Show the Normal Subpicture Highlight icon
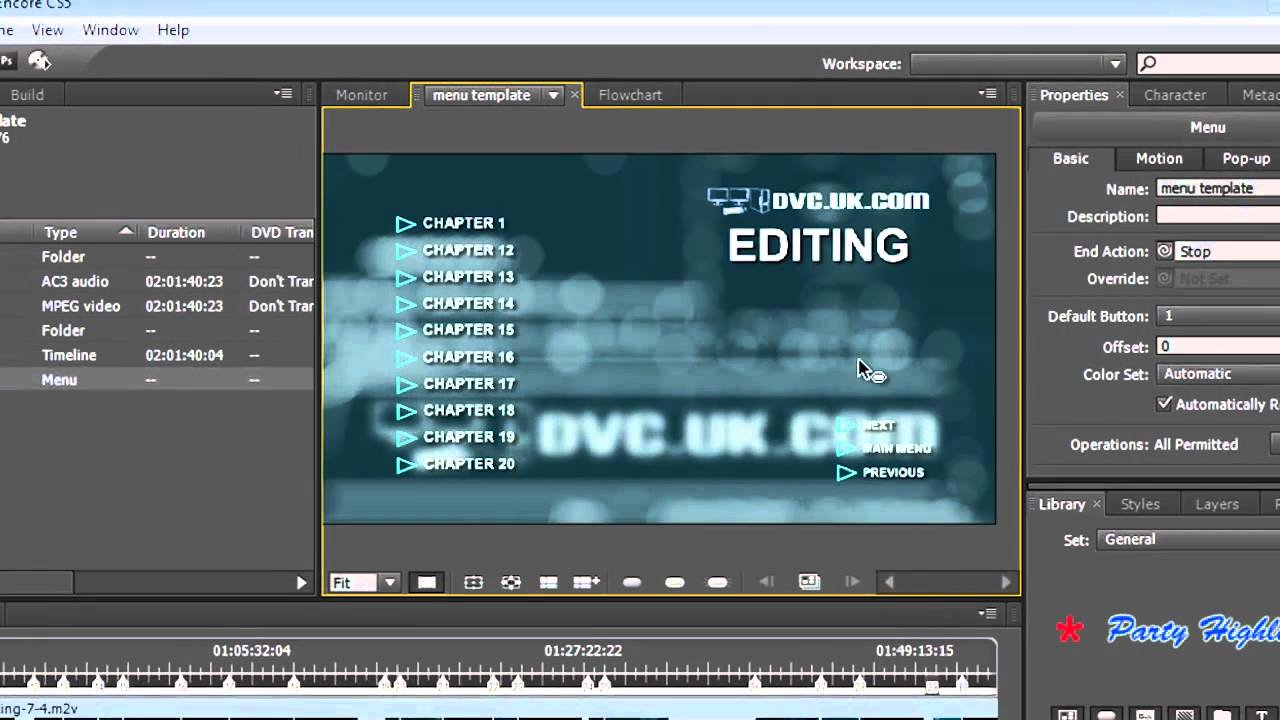Image resolution: width=1280 pixels, height=720 pixels. (631, 582)
